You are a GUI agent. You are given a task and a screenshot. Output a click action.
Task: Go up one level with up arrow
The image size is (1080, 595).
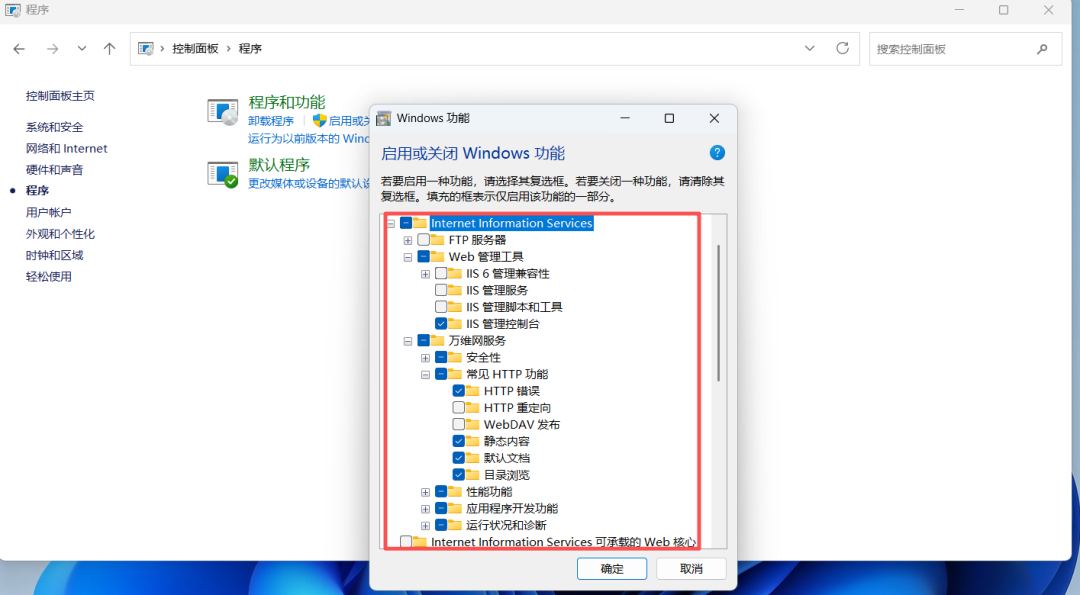[x=110, y=49]
